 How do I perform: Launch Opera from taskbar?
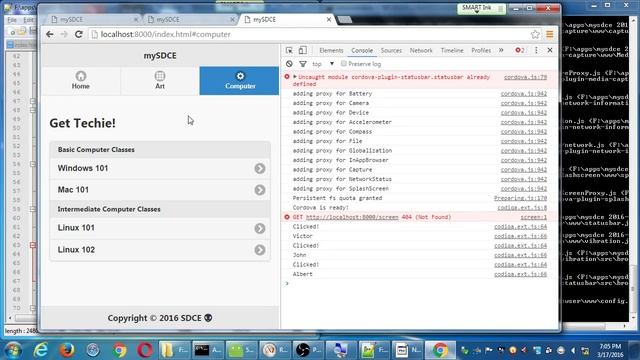[x=145, y=350]
